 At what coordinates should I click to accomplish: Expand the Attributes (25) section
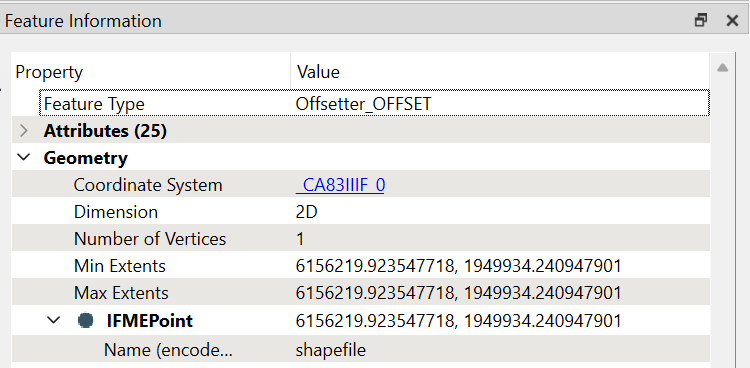coord(24,131)
